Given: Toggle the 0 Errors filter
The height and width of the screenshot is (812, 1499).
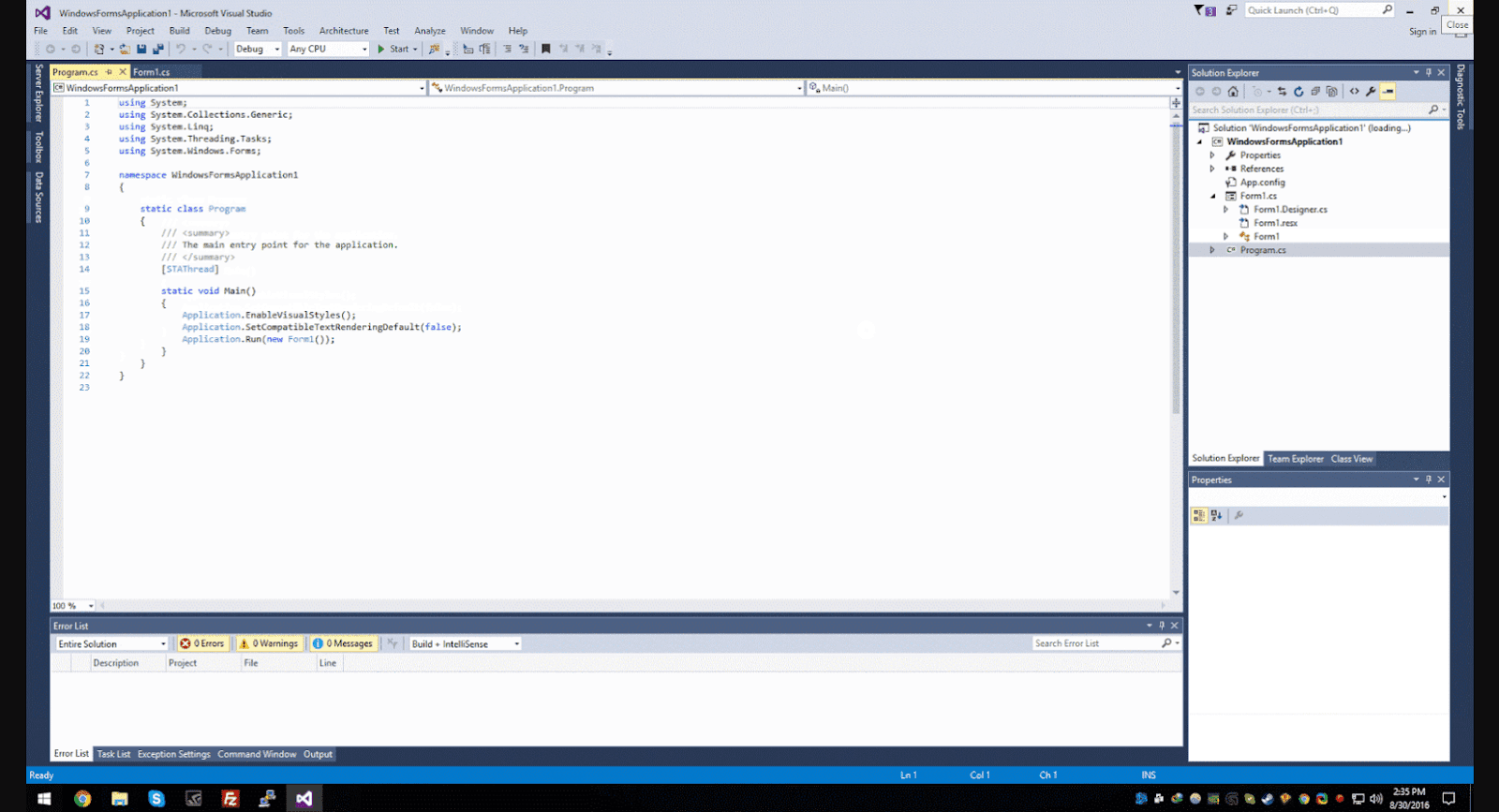Looking at the screenshot, I should click(202, 643).
